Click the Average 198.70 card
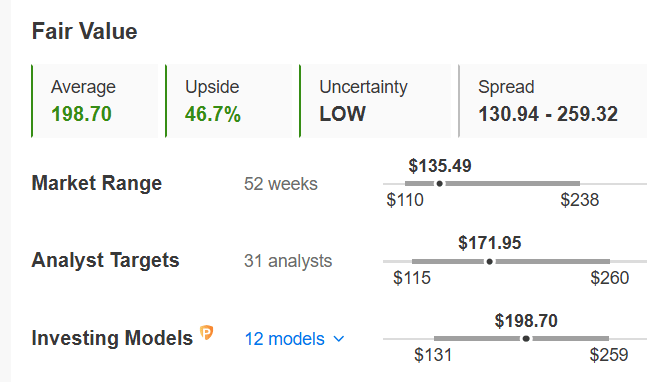Viewport: 647px width, 382px height. [94, 101]
